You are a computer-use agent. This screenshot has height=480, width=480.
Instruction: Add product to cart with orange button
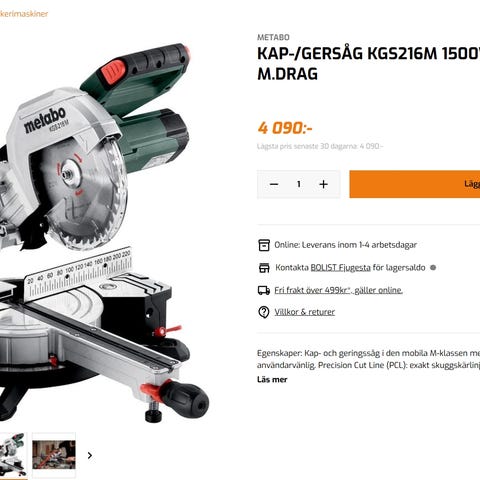(415, 184)
